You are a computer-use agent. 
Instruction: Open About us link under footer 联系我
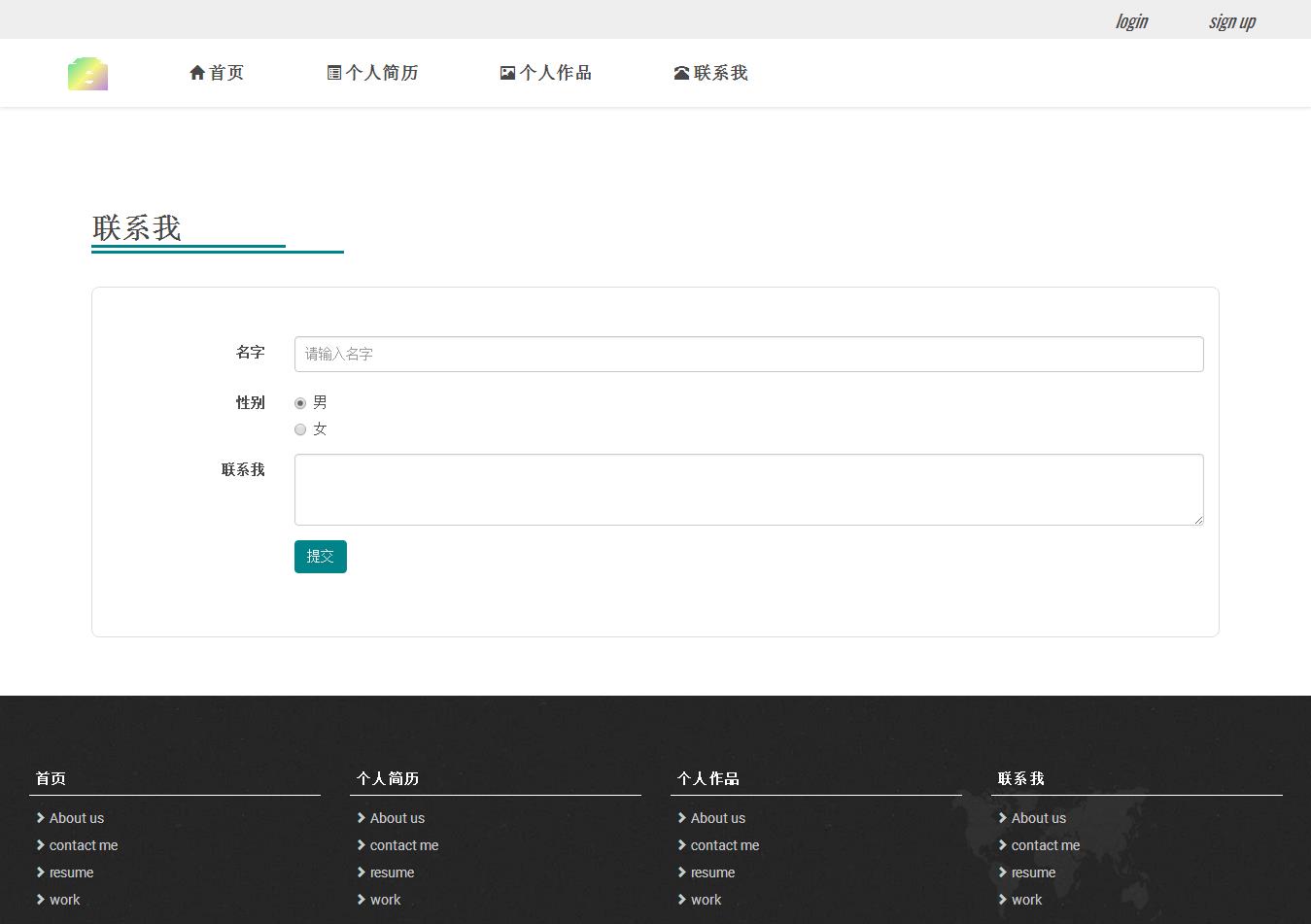1039,818
